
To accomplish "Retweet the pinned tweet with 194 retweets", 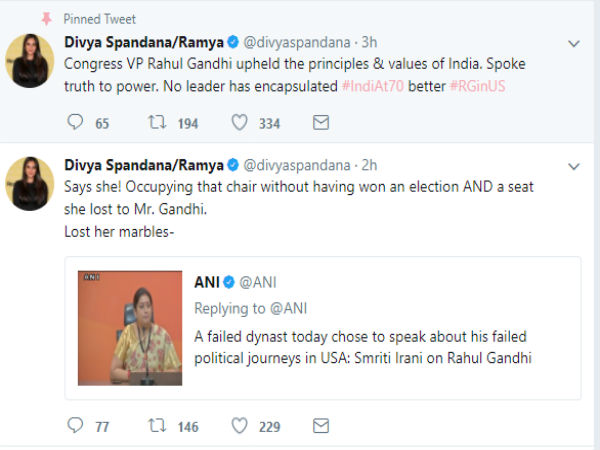I will [157, 123].
